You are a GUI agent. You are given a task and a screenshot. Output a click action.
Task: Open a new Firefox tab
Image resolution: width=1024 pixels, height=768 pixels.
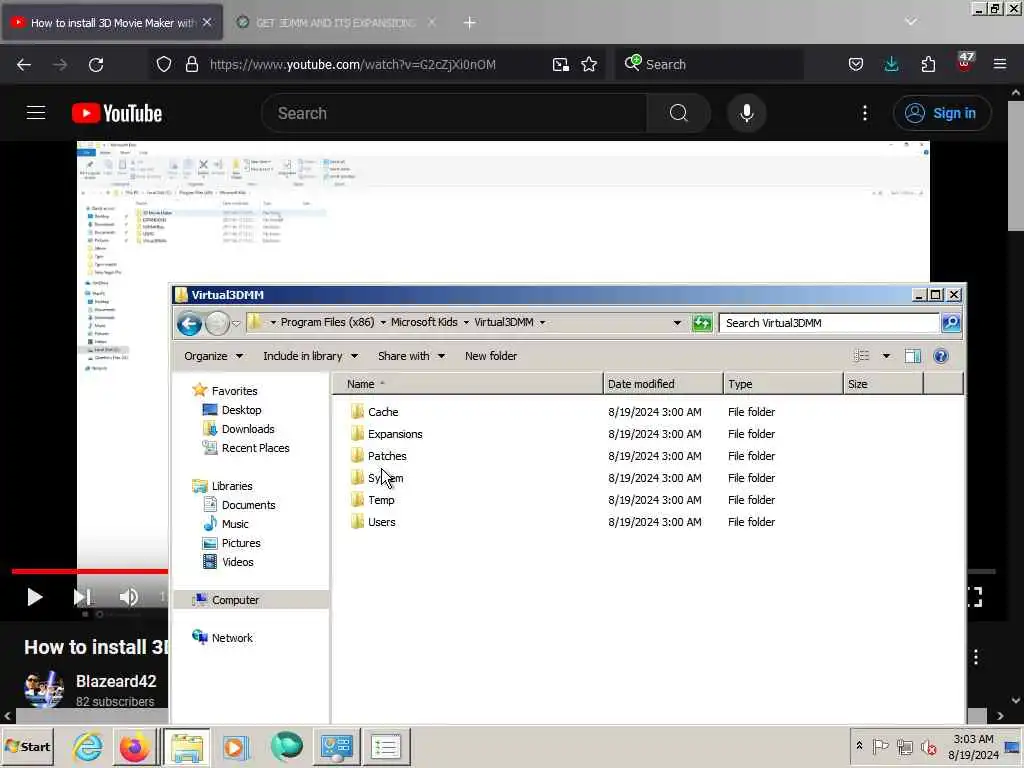[469, 23]
